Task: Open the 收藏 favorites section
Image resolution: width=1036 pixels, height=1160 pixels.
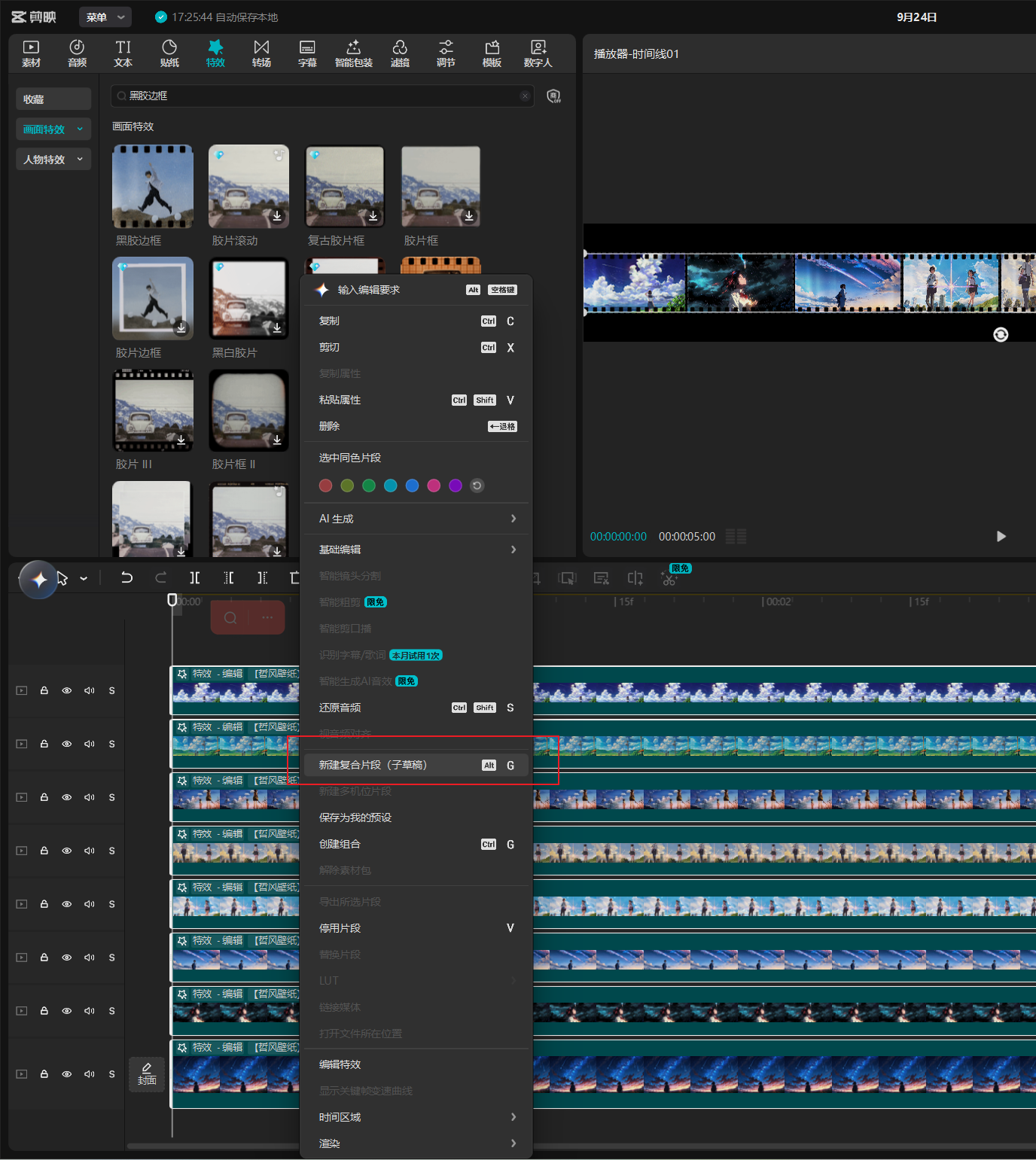Action: pyautogui.click(x=53, y=99)
